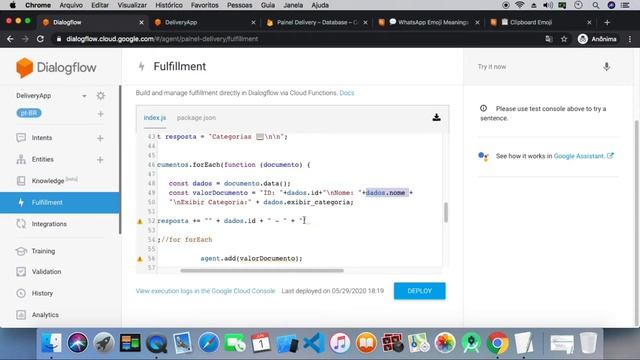Open Validation in the sidebar
Screen dimensions: 640x360
click(46, 271)
